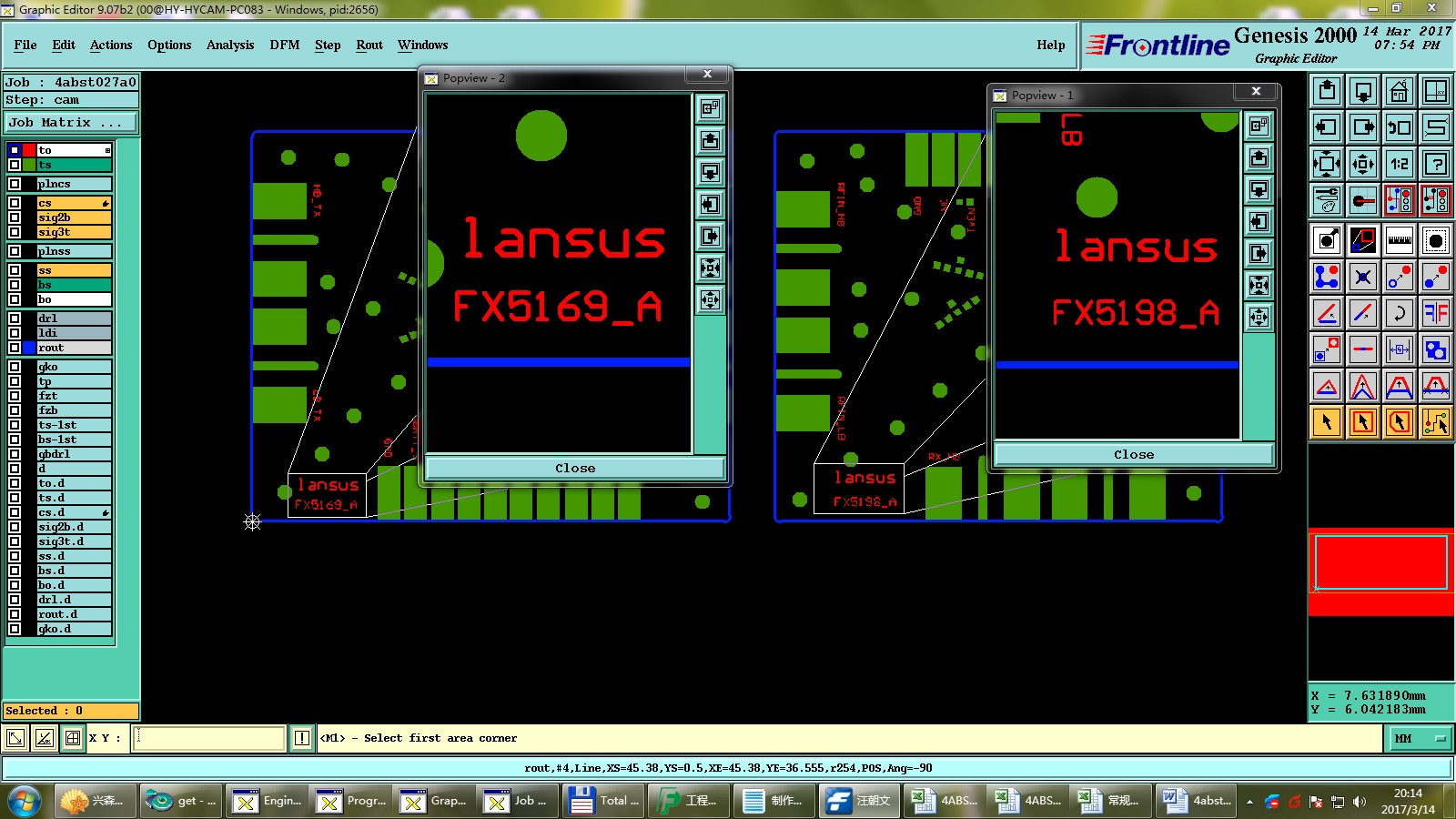
Task: Click top toolbar icon in Popview - 1
Action: pyautogui.click(x=1259, y=126)
